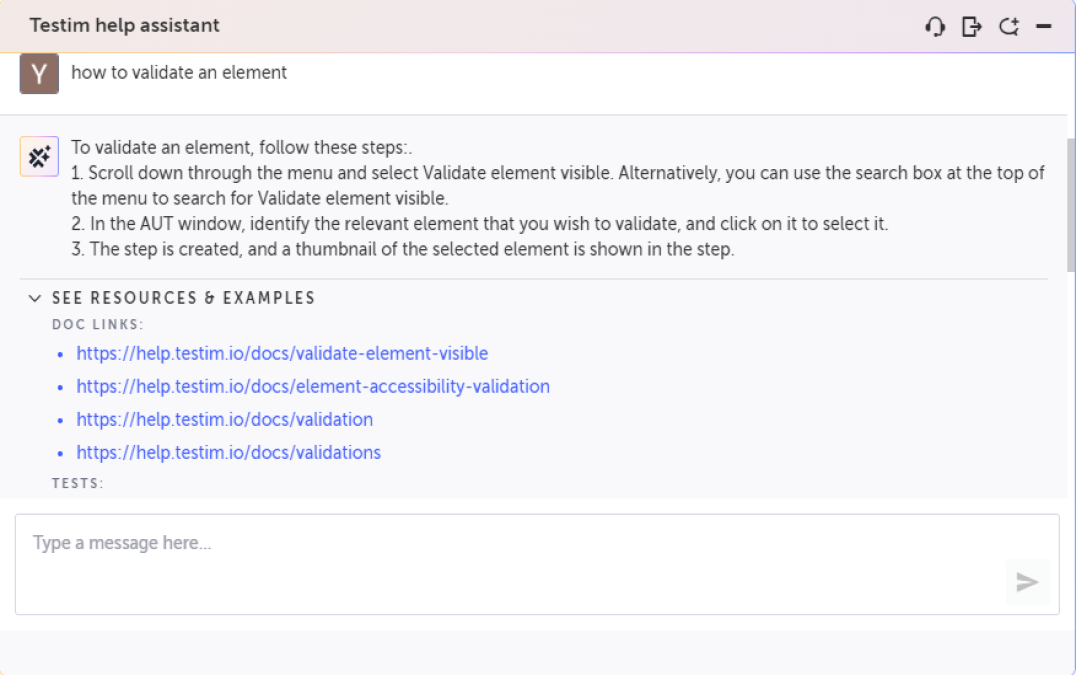
Task: Click step 3 text about the thumbnail
Action: [x=403, y=250]
